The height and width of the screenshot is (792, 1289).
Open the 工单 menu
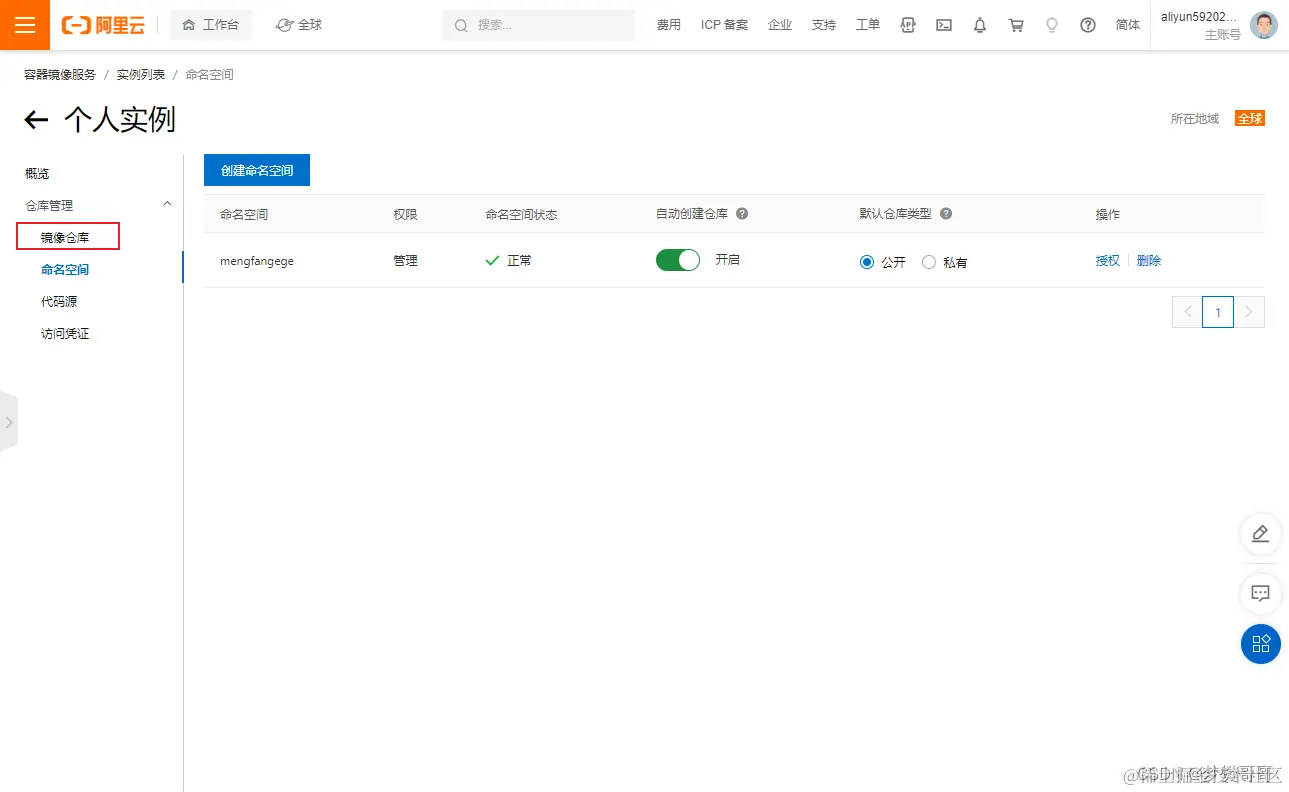point(868,25)
